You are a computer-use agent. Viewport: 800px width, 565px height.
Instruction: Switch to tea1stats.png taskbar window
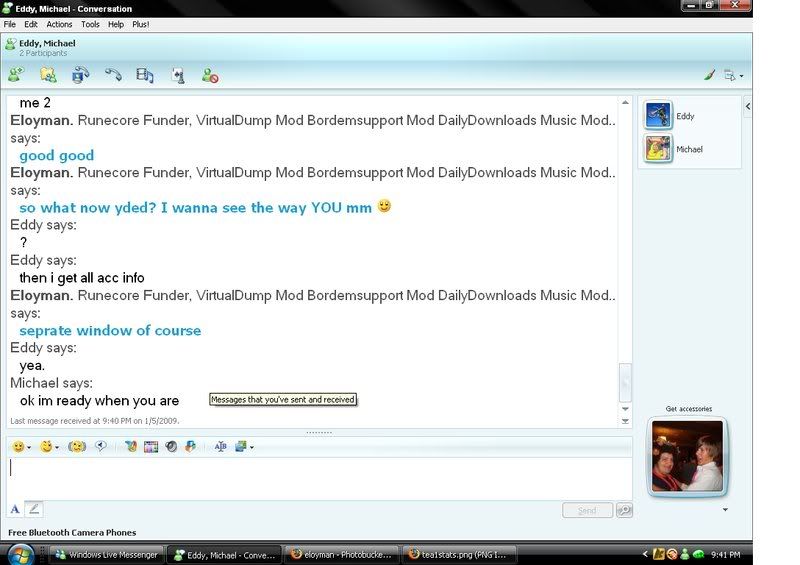(x=459, y=555)
